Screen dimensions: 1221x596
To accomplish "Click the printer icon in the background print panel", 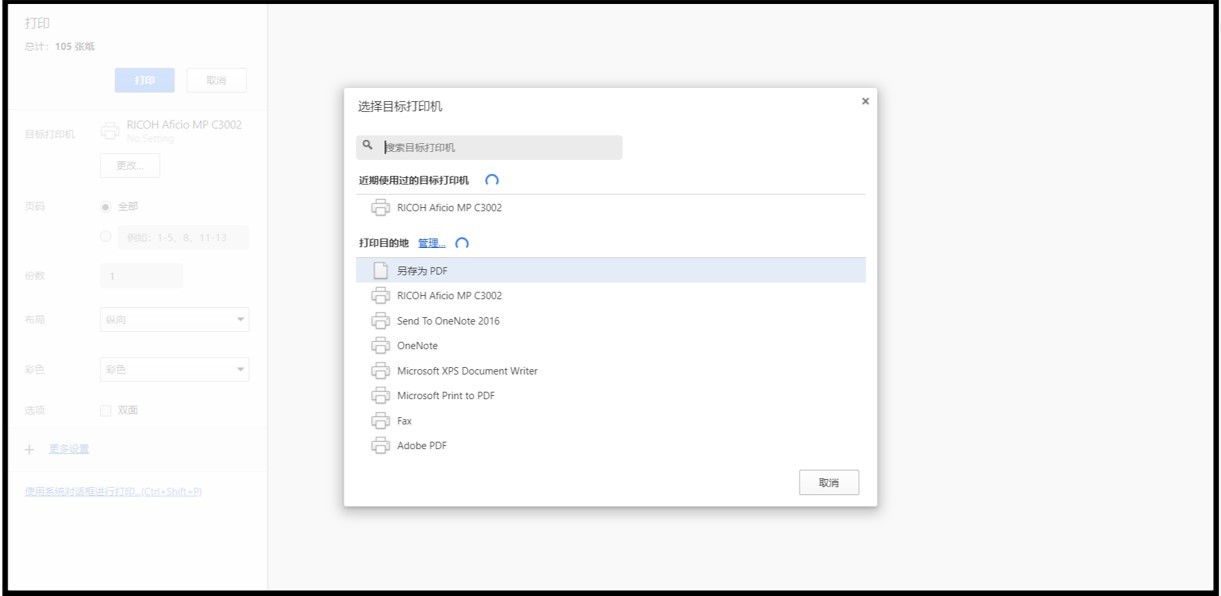I will pyautogui.click(x=110, y=131).
